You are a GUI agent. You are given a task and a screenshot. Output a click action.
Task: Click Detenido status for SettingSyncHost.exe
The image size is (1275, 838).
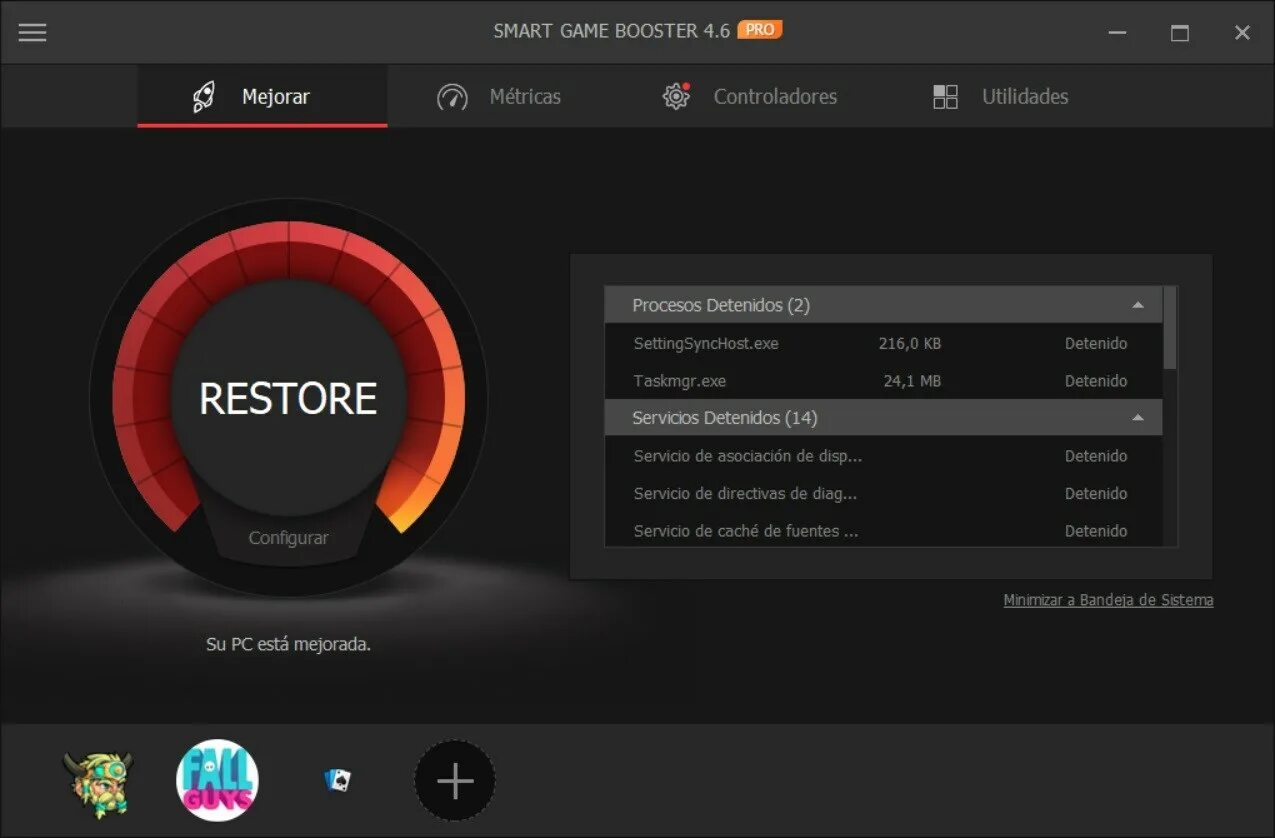click(1096, 343)
